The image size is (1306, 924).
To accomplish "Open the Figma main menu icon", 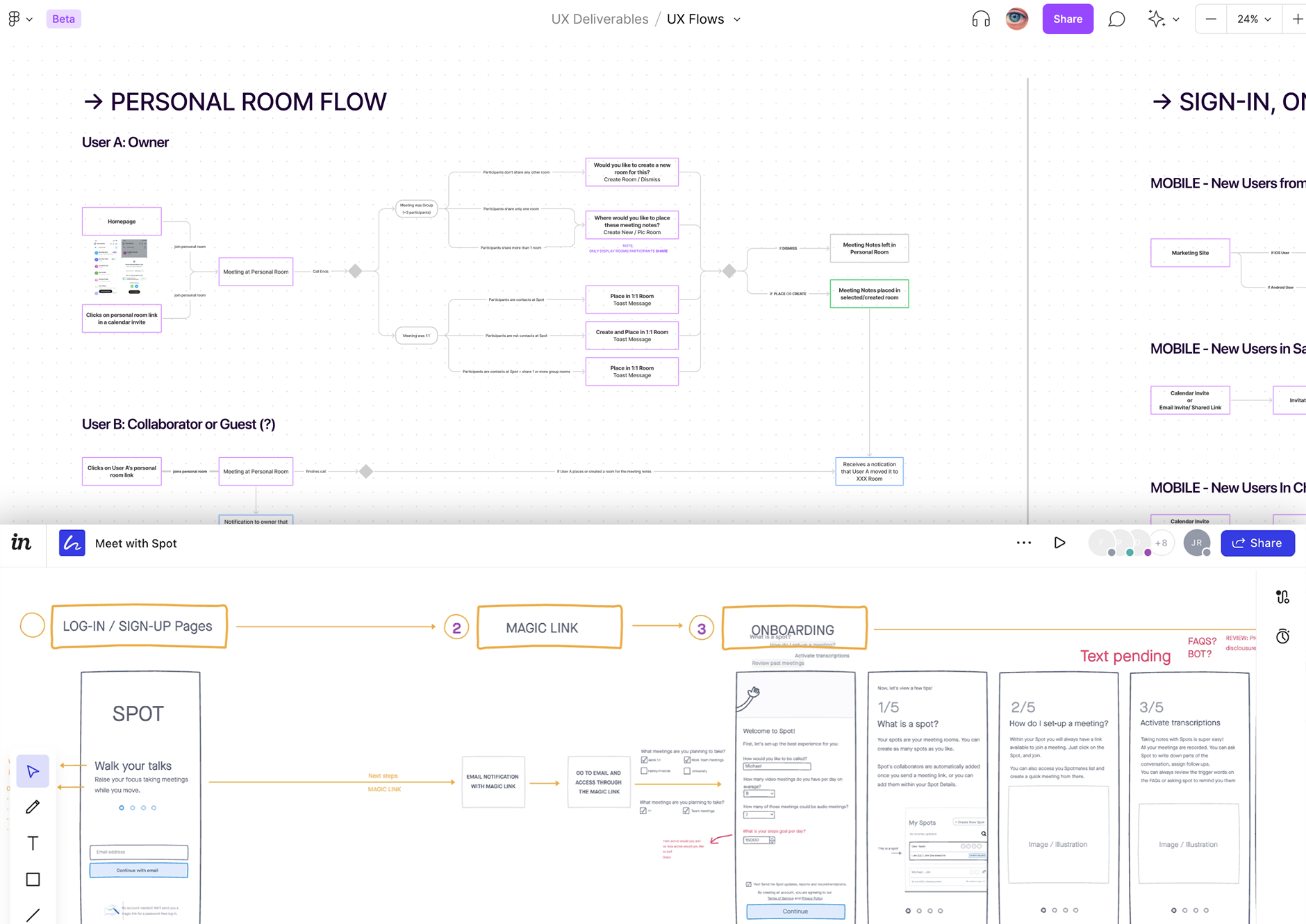I will click(x=14, y=19).
